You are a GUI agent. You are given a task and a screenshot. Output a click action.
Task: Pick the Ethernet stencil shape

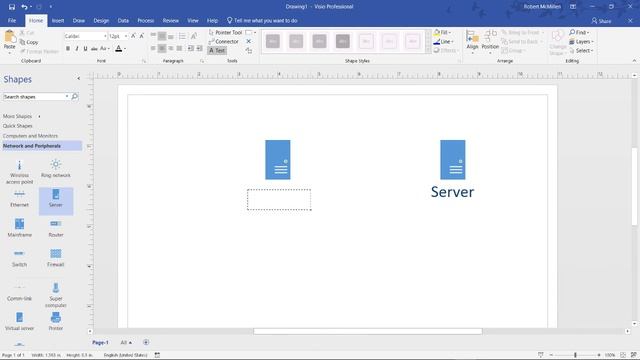click(19, 198)
